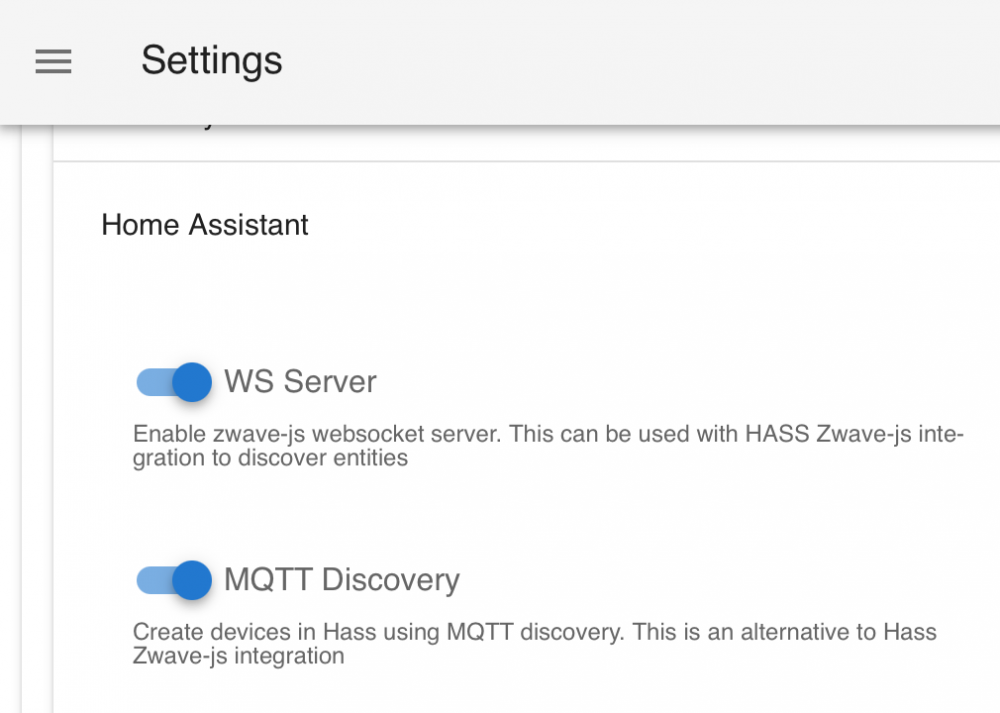Image resolution: width=1000 pixels, height=713 pixels.
Task: Click the Settings page title
Action: coord(211,61)
